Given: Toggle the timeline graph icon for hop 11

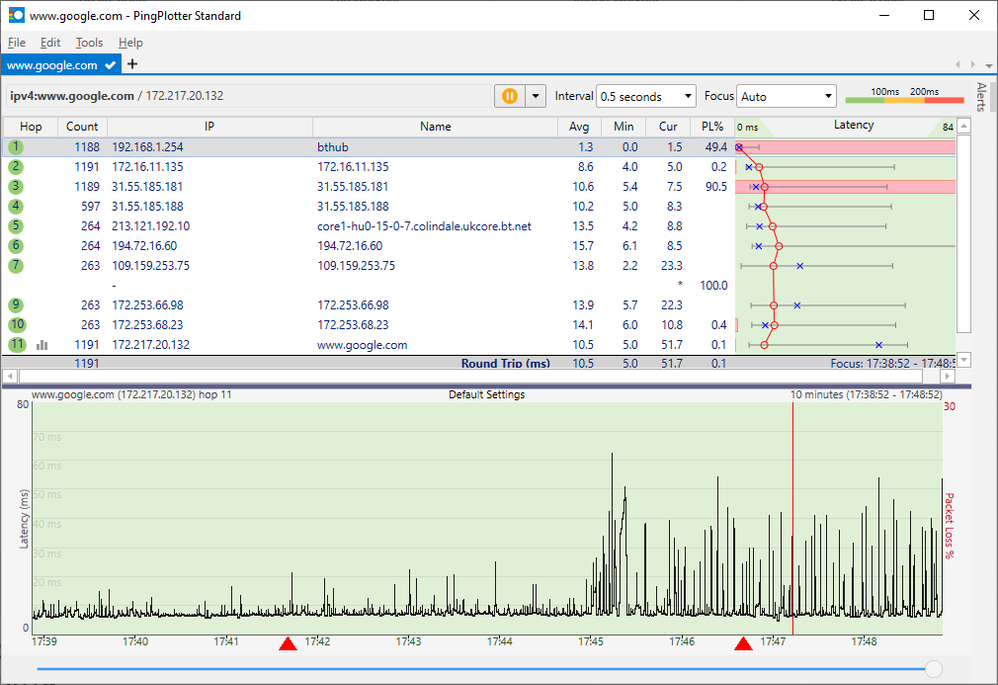Looking at the screenshot, I should click(42, 345).
